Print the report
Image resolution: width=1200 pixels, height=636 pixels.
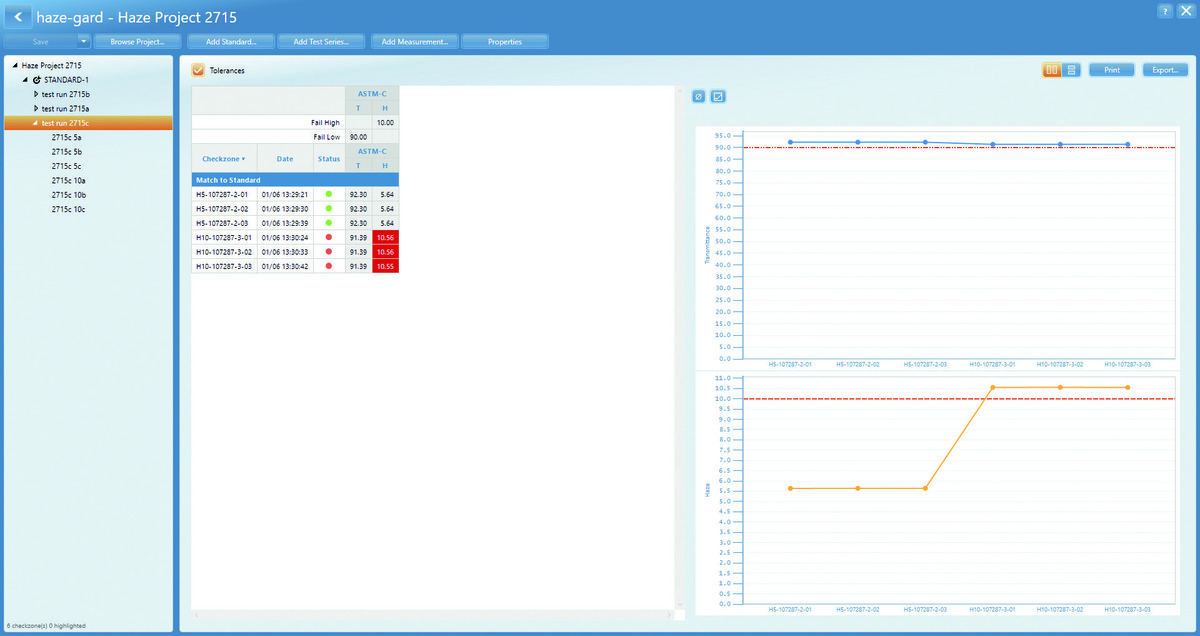point(1111,70)
